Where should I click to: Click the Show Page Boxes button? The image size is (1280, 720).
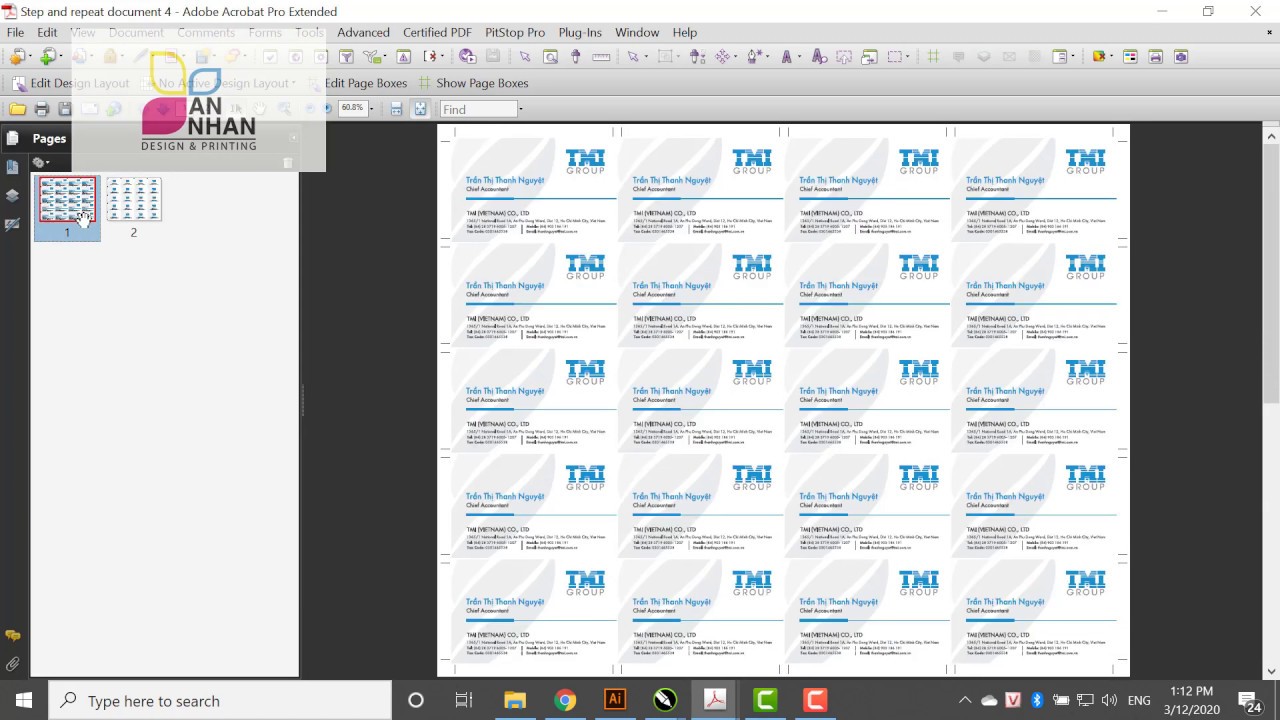click(474, 83)
